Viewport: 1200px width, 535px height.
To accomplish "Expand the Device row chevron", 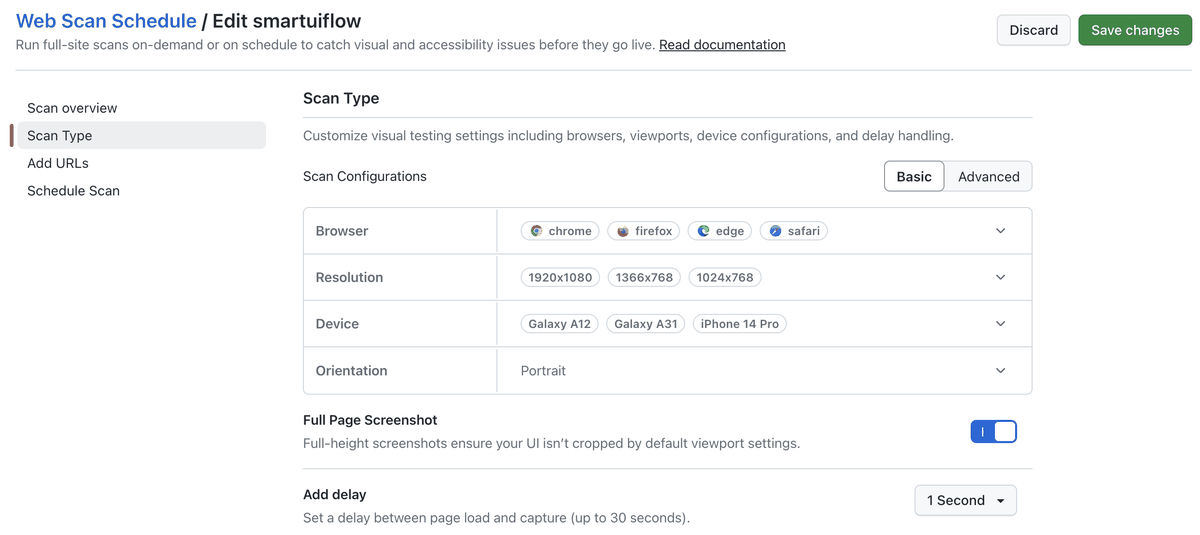I will point(1000,324).
